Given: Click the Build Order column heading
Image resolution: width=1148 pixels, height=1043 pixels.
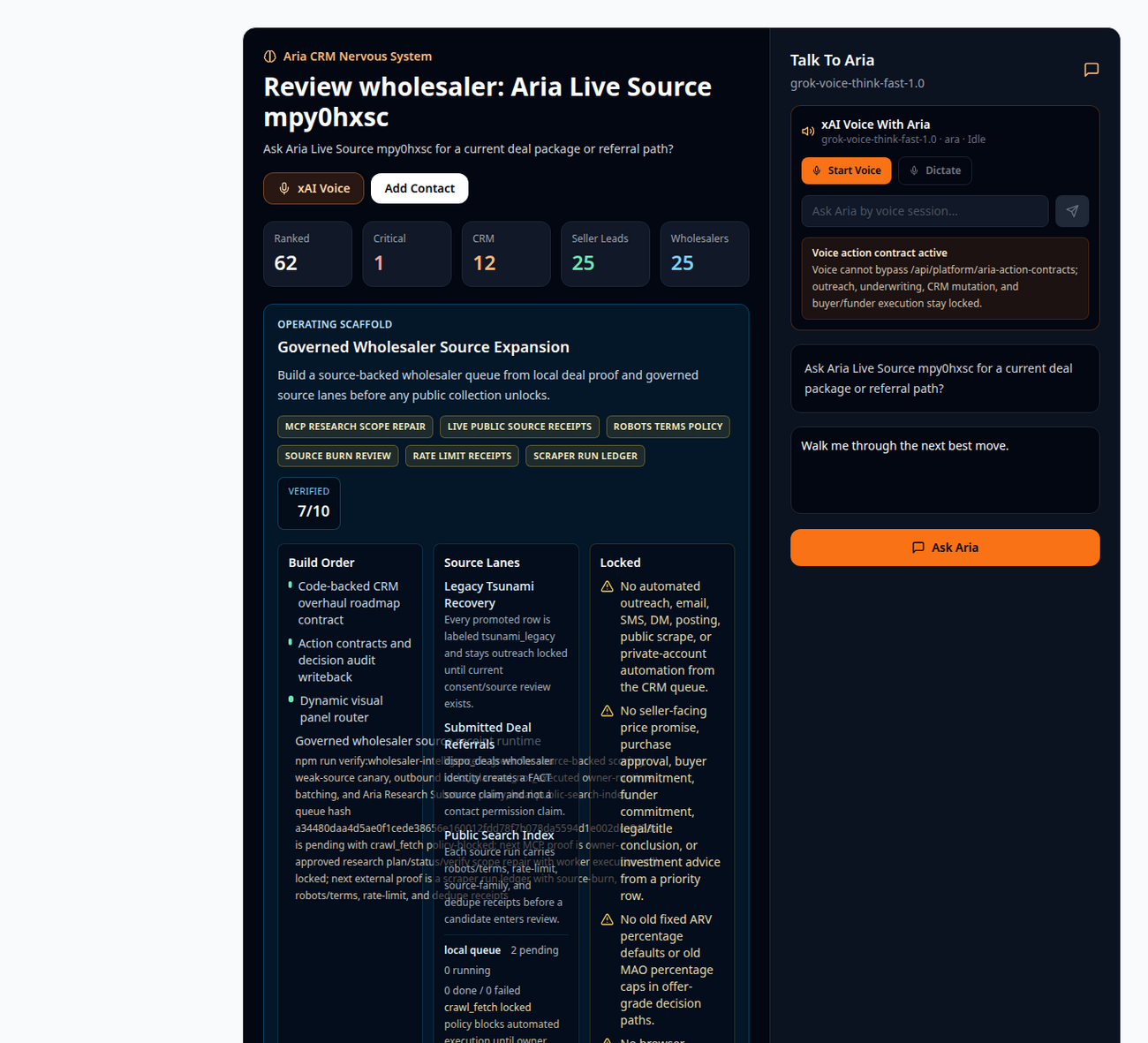Looking at the screenshot, I should 321,563.
